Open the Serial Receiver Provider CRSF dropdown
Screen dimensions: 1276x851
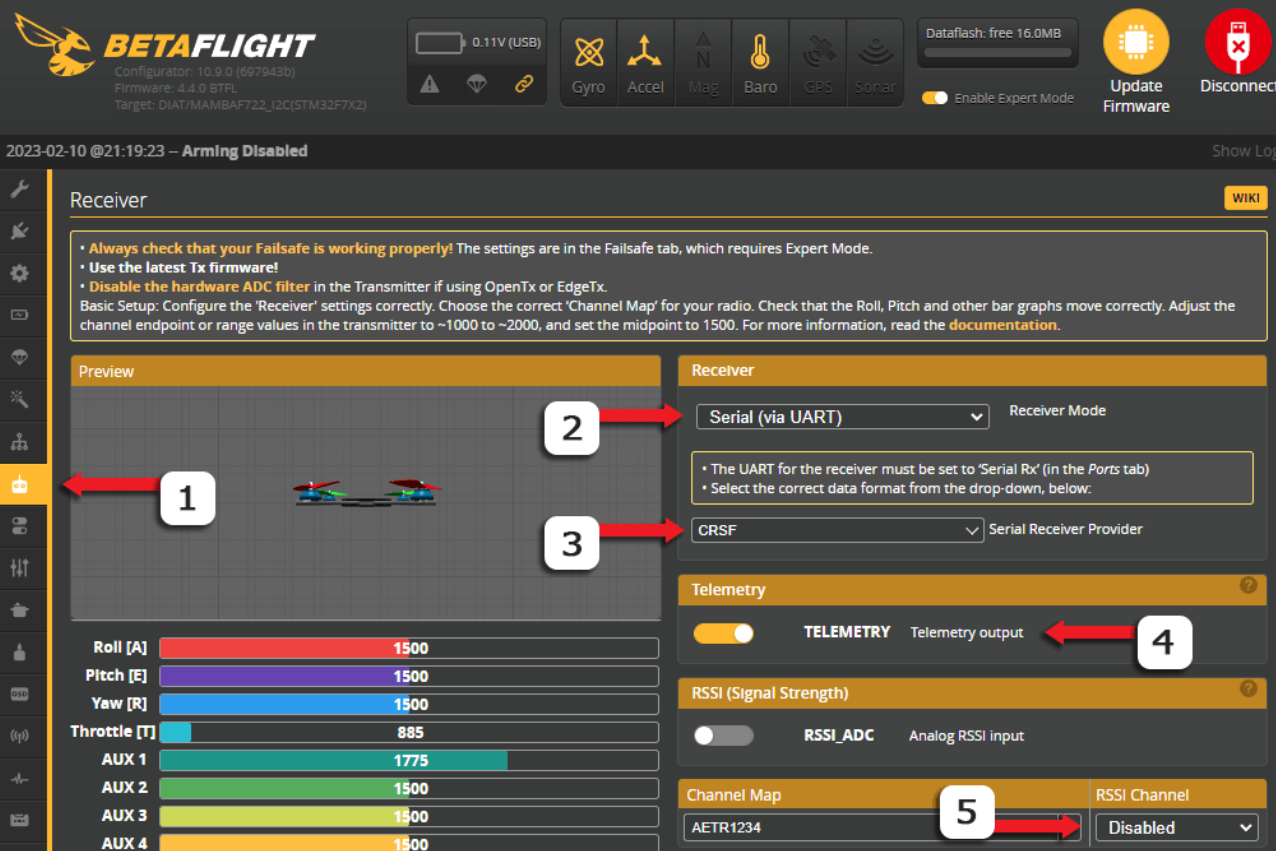837,530
